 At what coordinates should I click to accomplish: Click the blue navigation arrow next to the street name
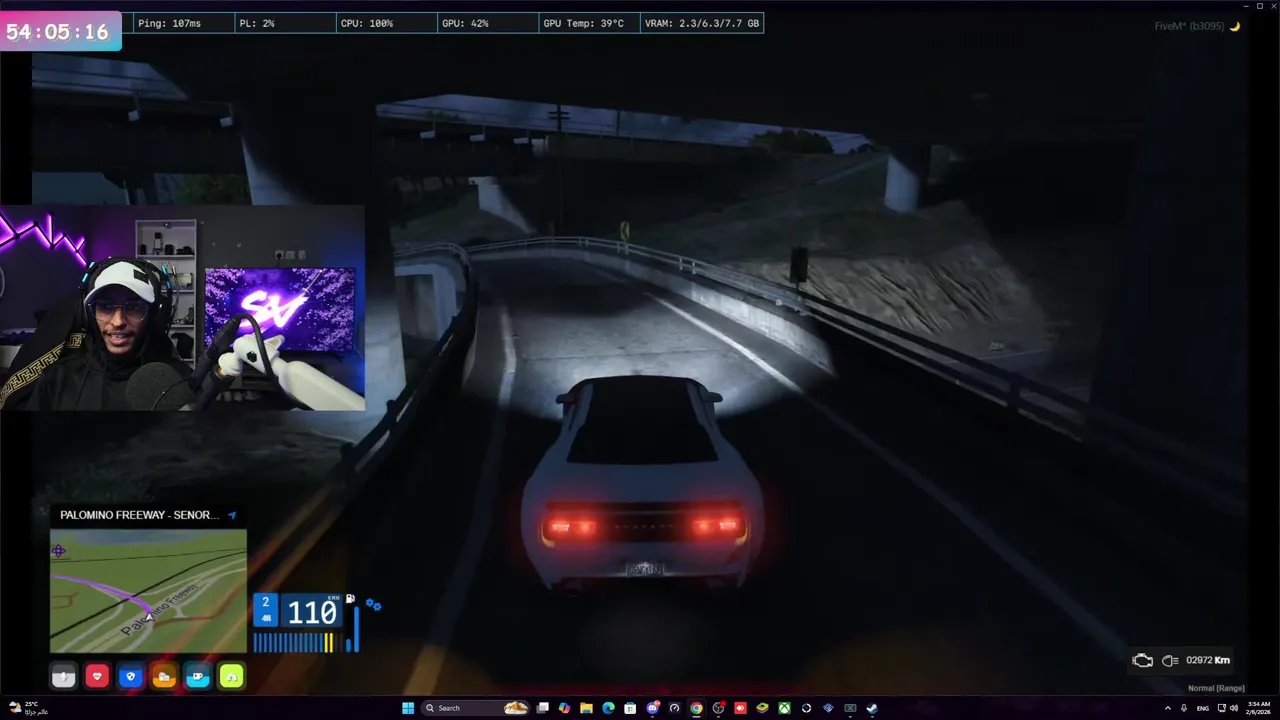click(x=232, y=515)
